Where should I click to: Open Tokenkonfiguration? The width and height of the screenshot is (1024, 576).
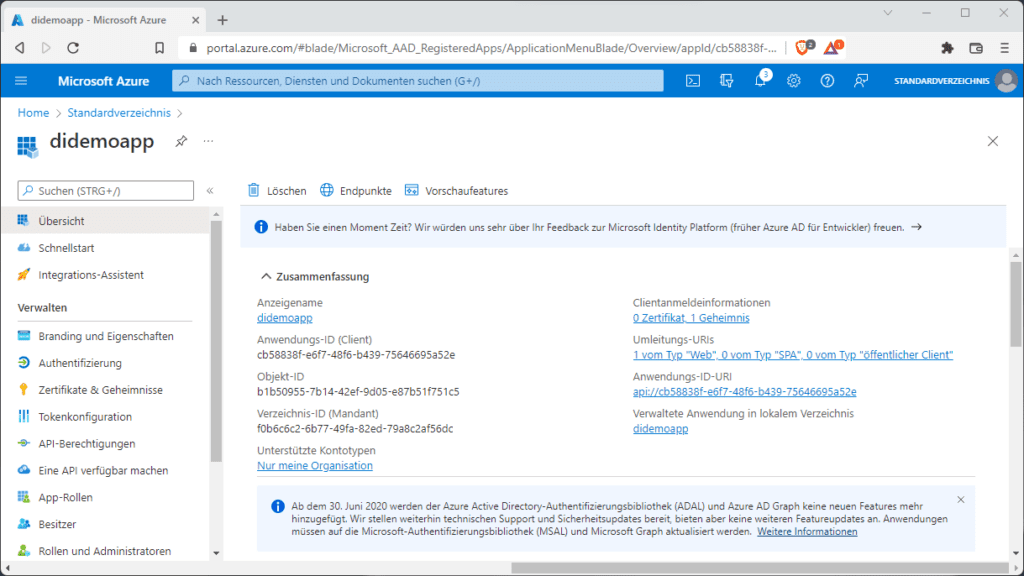click(x=104, y=417)
